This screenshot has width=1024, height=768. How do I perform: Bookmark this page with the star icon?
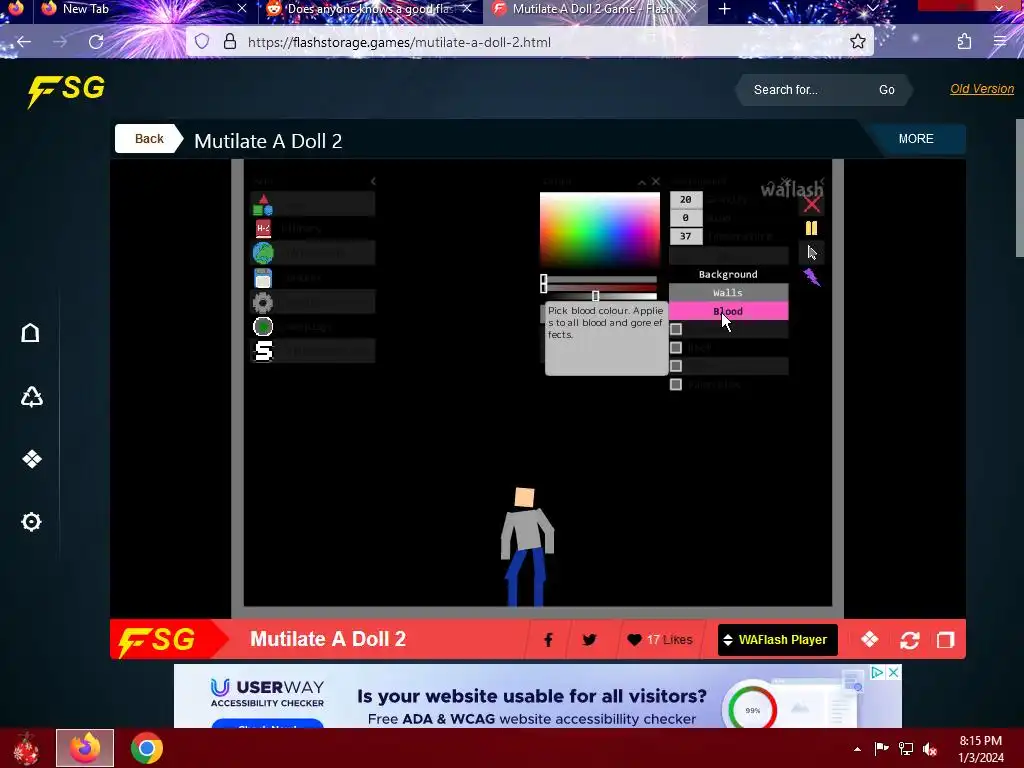click(x=857, y=42)
